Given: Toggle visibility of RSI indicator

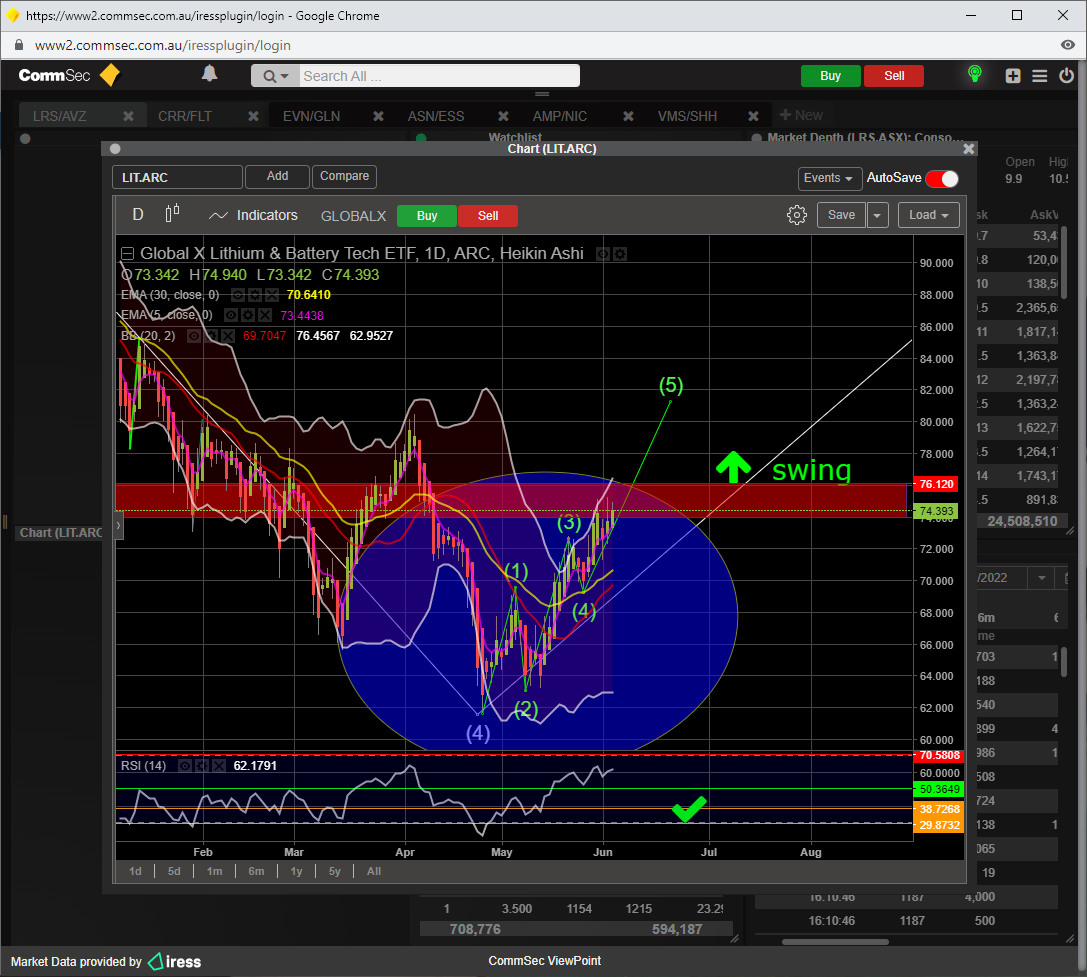Looking at the screenshot, I should [x=185, y=766].
